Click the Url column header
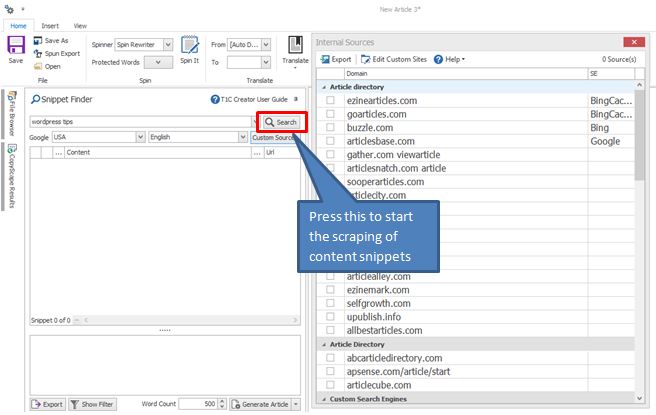Image resolution: width=656 pixels, height=415 pixels. pyautogui.click(x=282, y=152)
